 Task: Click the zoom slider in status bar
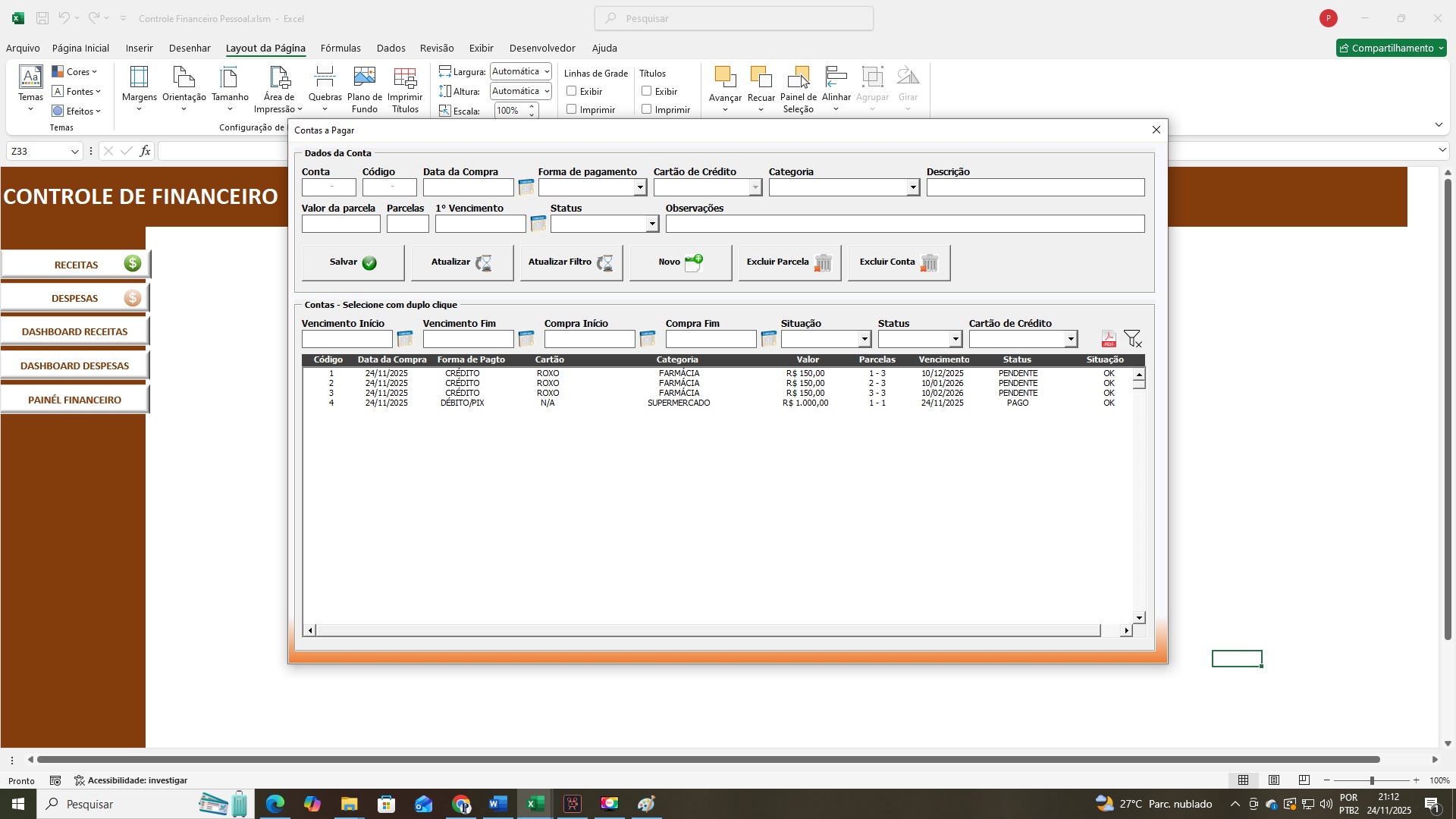(1371, 780)
